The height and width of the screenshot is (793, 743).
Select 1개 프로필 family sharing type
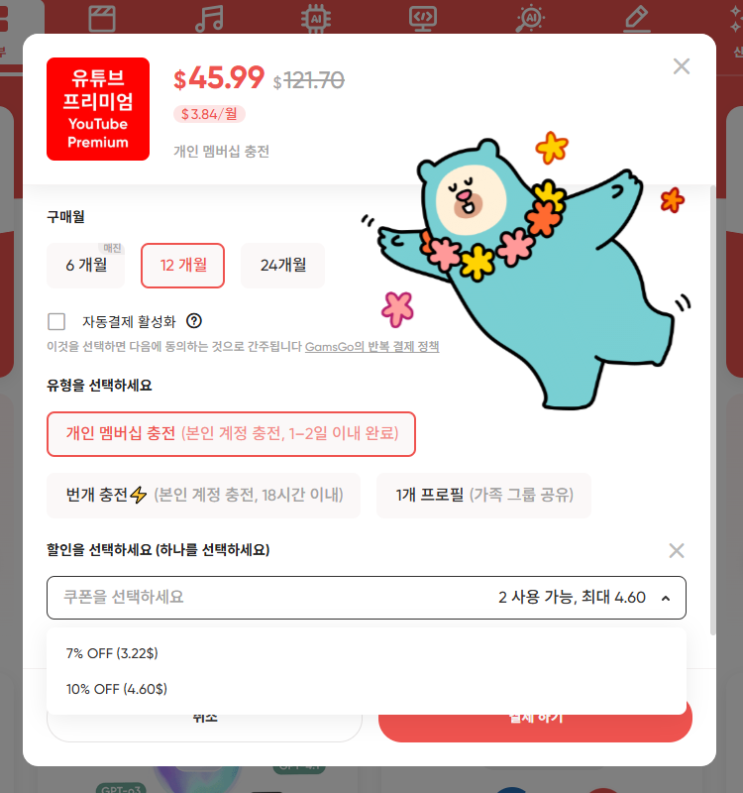click(484, 495)
